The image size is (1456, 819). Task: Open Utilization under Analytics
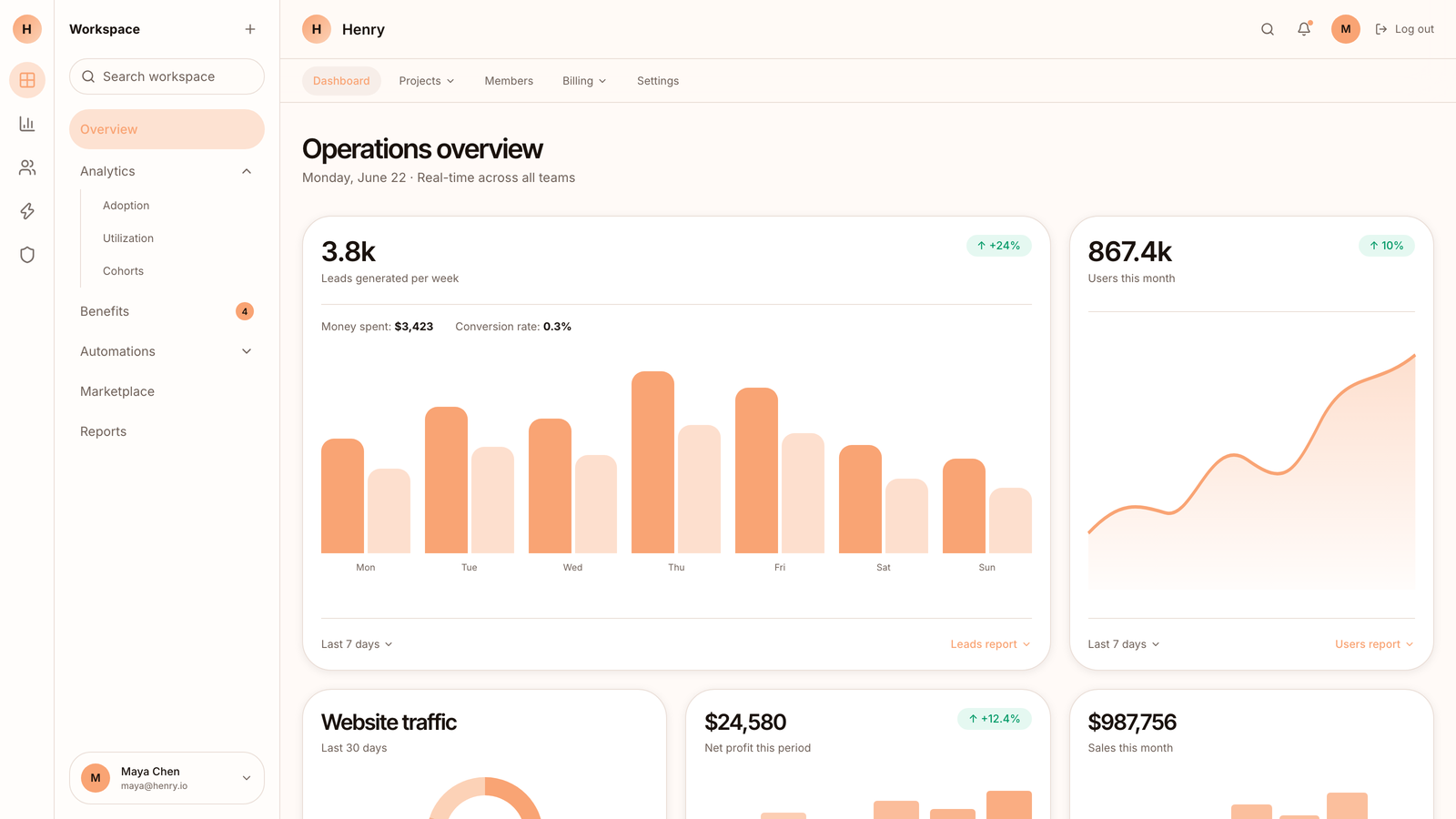pyautogui.click(x=128, y=238)
